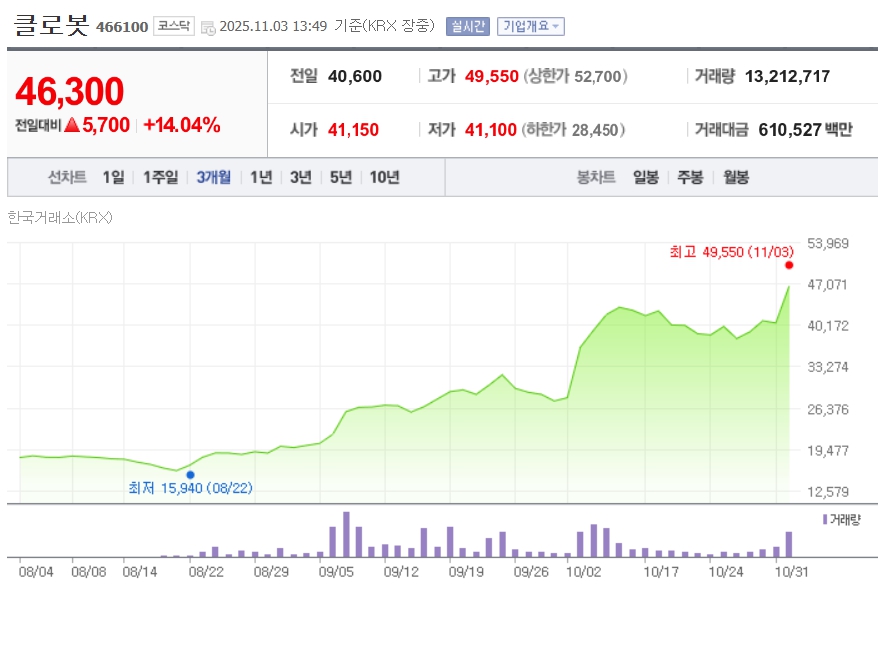Click the calendar icon beside the date

coord(207,27)
